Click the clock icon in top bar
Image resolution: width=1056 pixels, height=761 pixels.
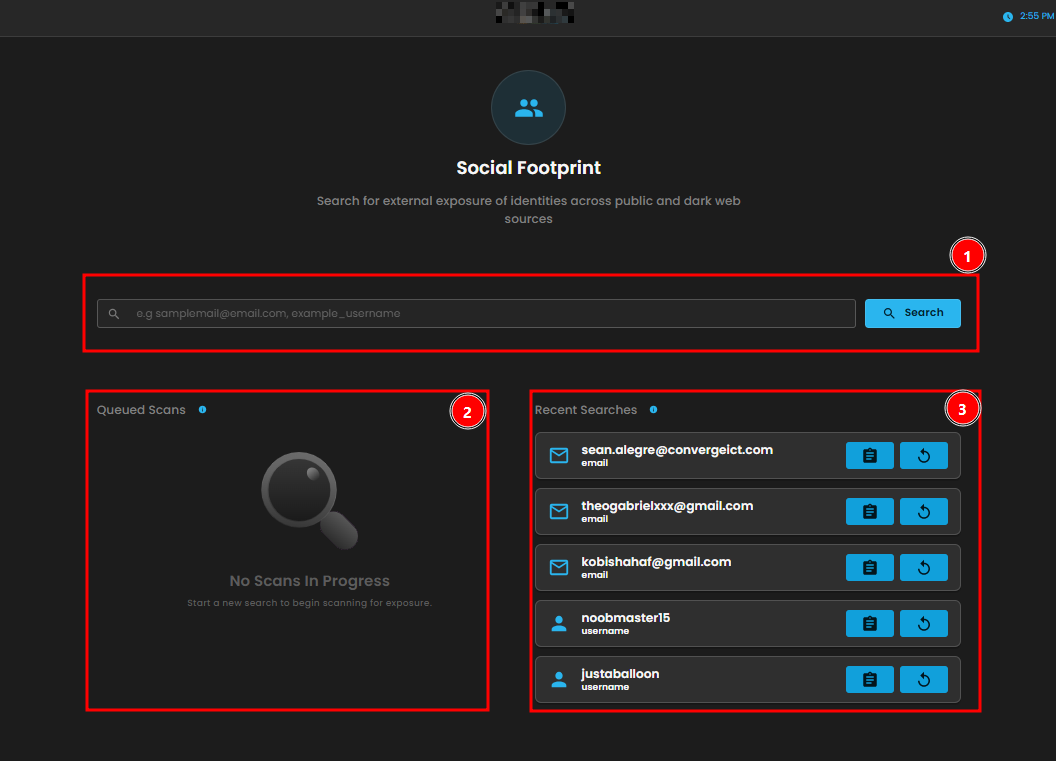pyautogui.click(x=1008, y=17)
